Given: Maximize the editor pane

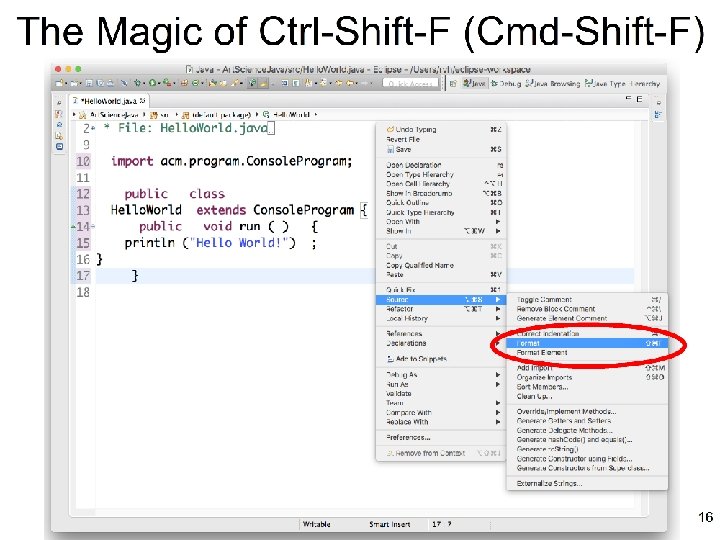Looking at the screenshot, I should tap(639, 99).
